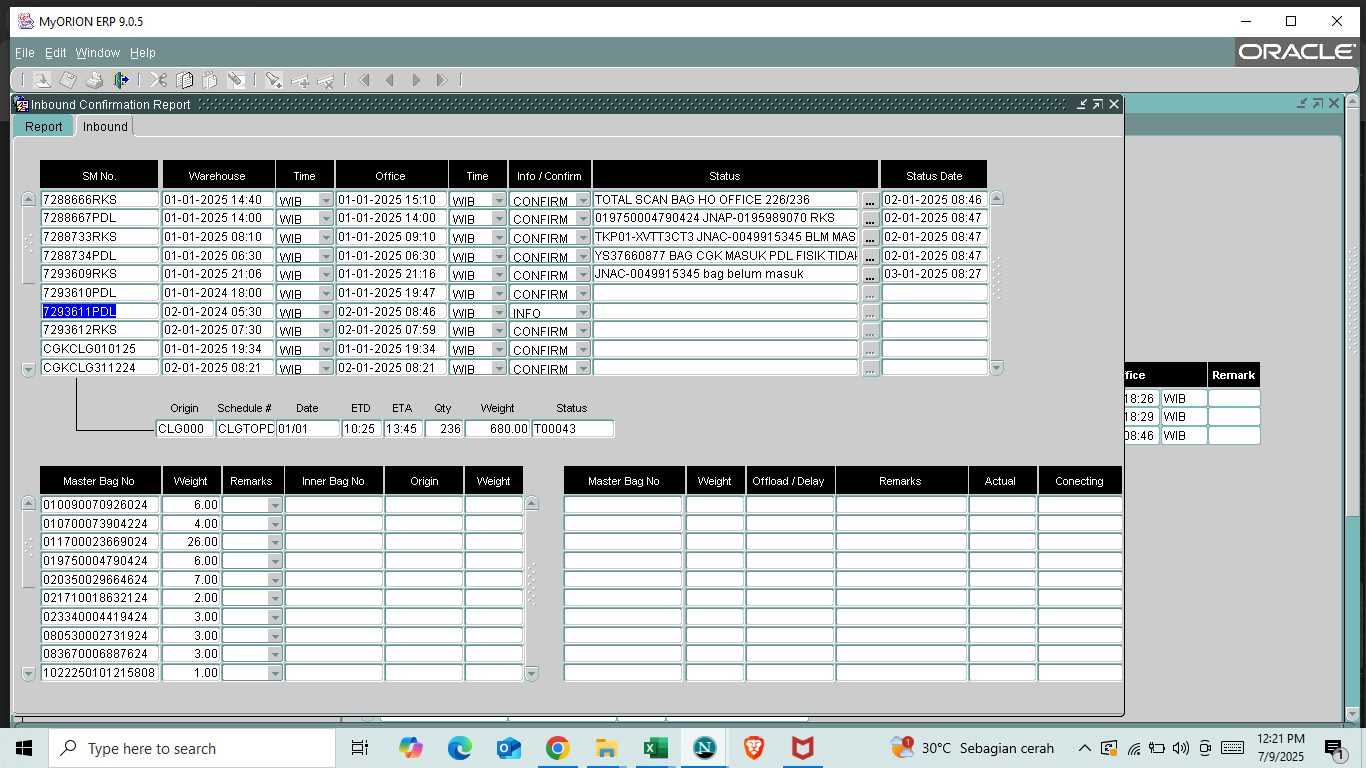Open McAfee from the taskbar
The height and width of the screenshot is (768, 1366).
(802, 748)
